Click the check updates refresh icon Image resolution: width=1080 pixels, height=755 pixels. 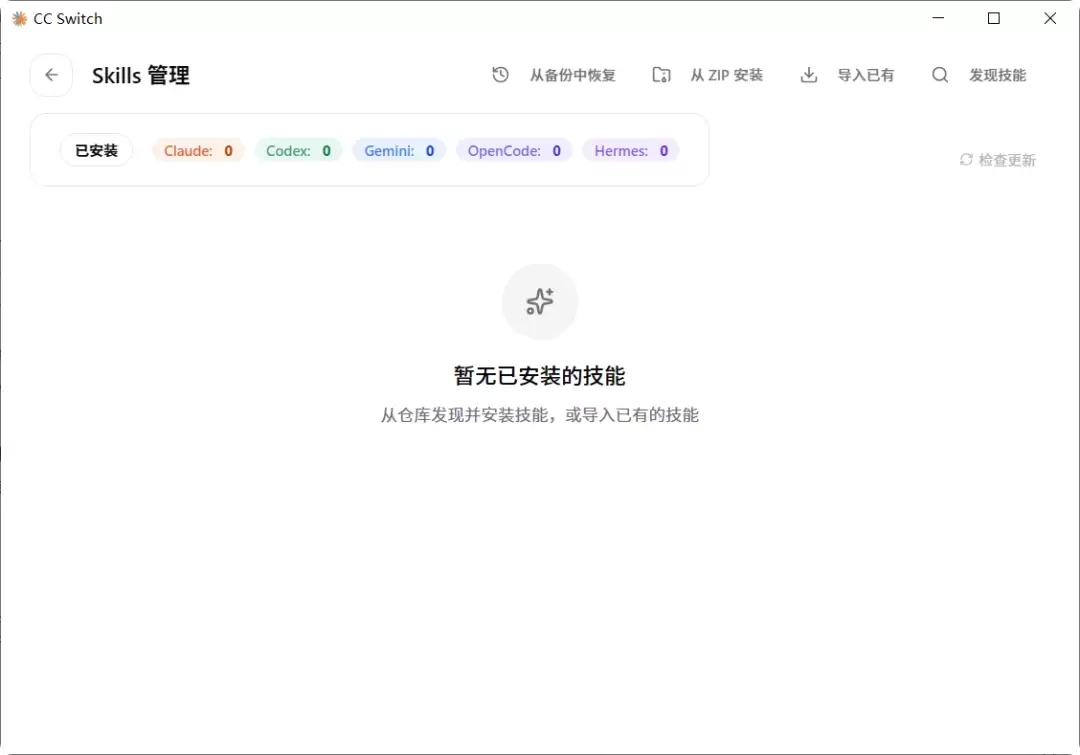coord(966,160)
